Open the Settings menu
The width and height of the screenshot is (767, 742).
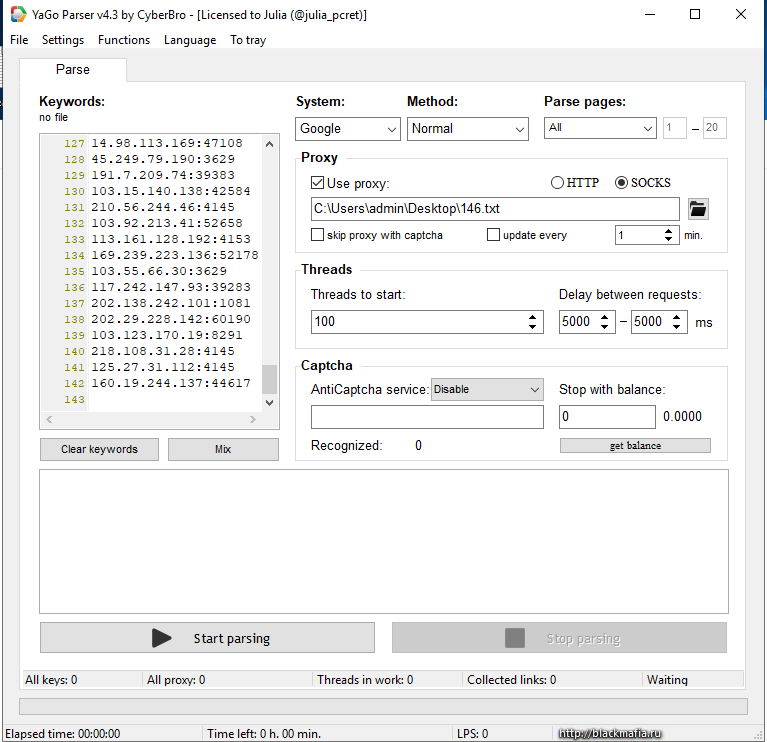click(x=63, y=40)
